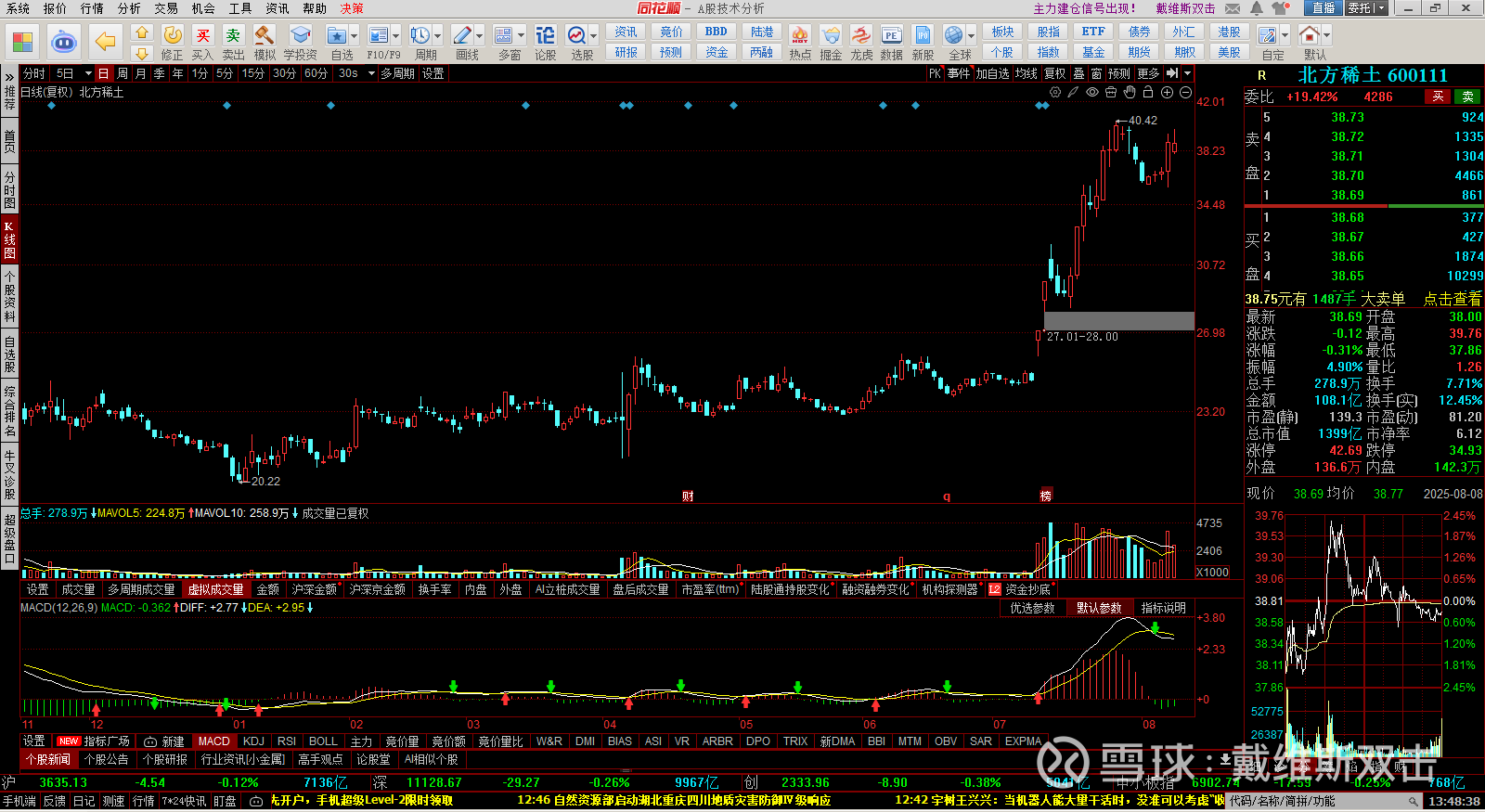The height and width of the screenshot is (812, 1485).
Task: Expand the 5日 period dropdown arrow
Action: coord(88,73)
